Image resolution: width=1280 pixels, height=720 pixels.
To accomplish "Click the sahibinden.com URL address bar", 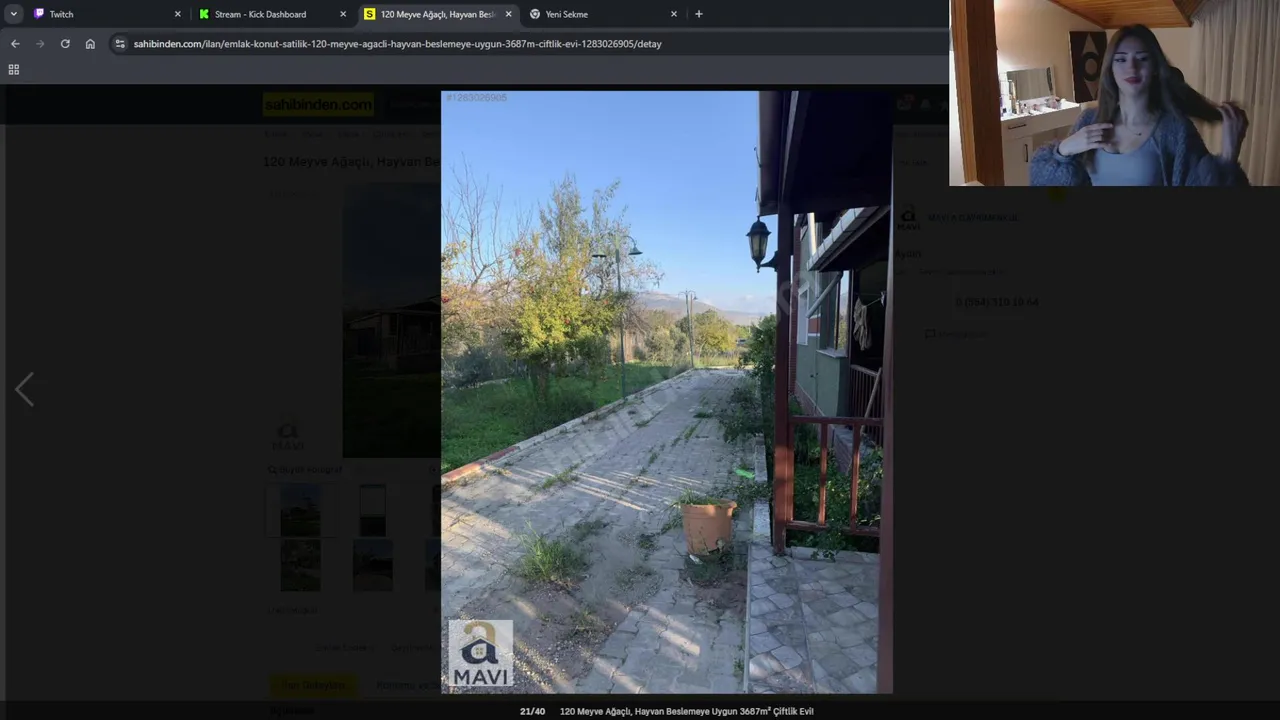I will [397, 44].
